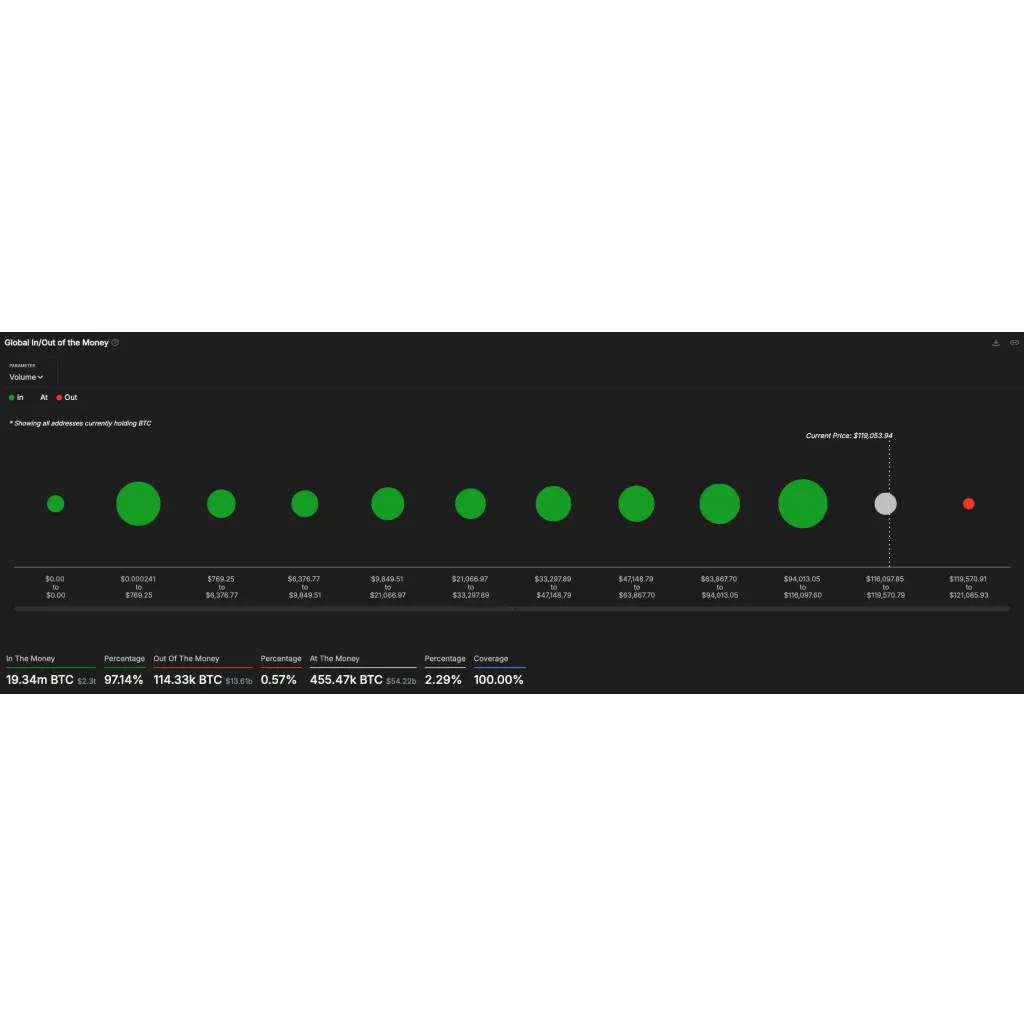Click the download chart icon
The width and height of the screenshot is (1024, 1024).
996,342
